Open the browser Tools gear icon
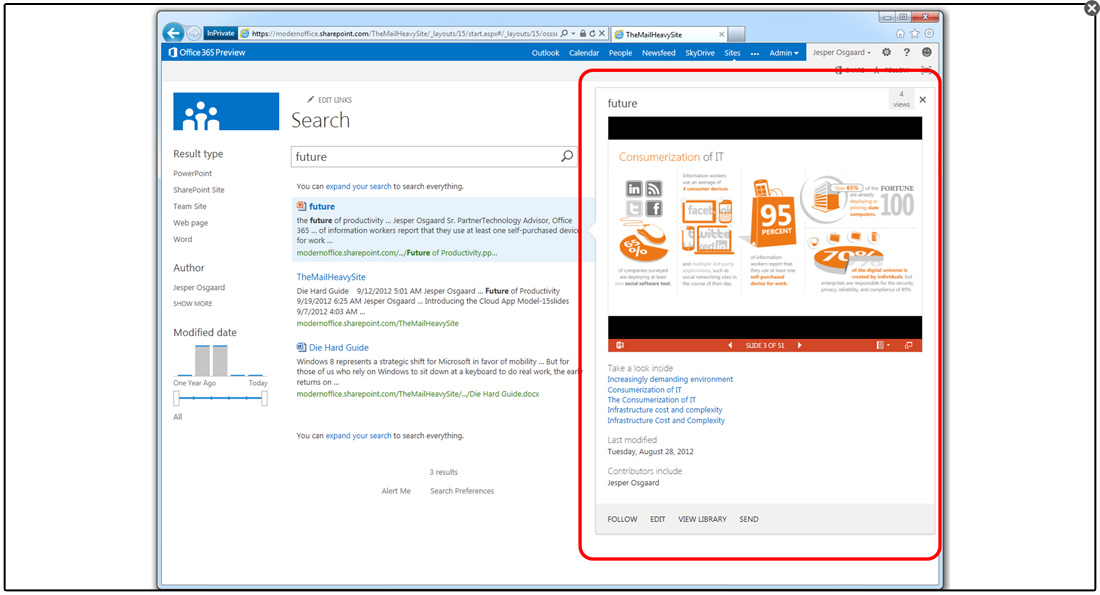The height and width of the screenshot is (595, 1100). (x=930, y=33)
